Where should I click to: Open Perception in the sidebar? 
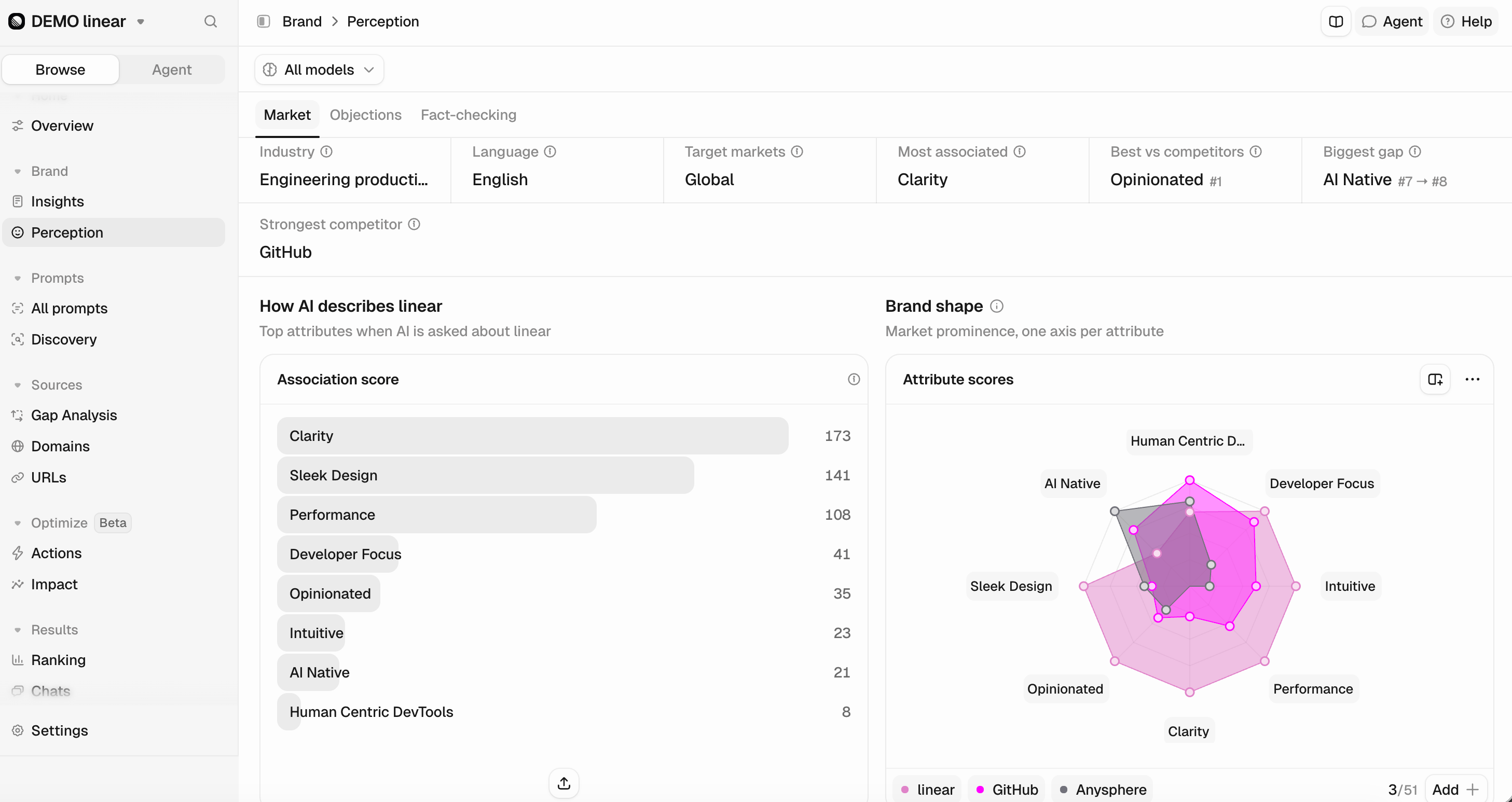[x=114, y=233]
